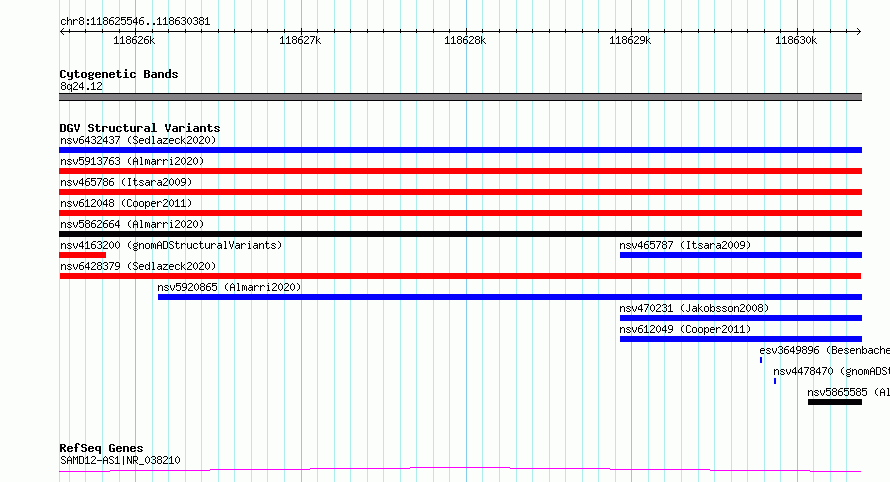
Task: Click the gray 8q24.12 cytogenetic band bar
Action: click(460, 97)
